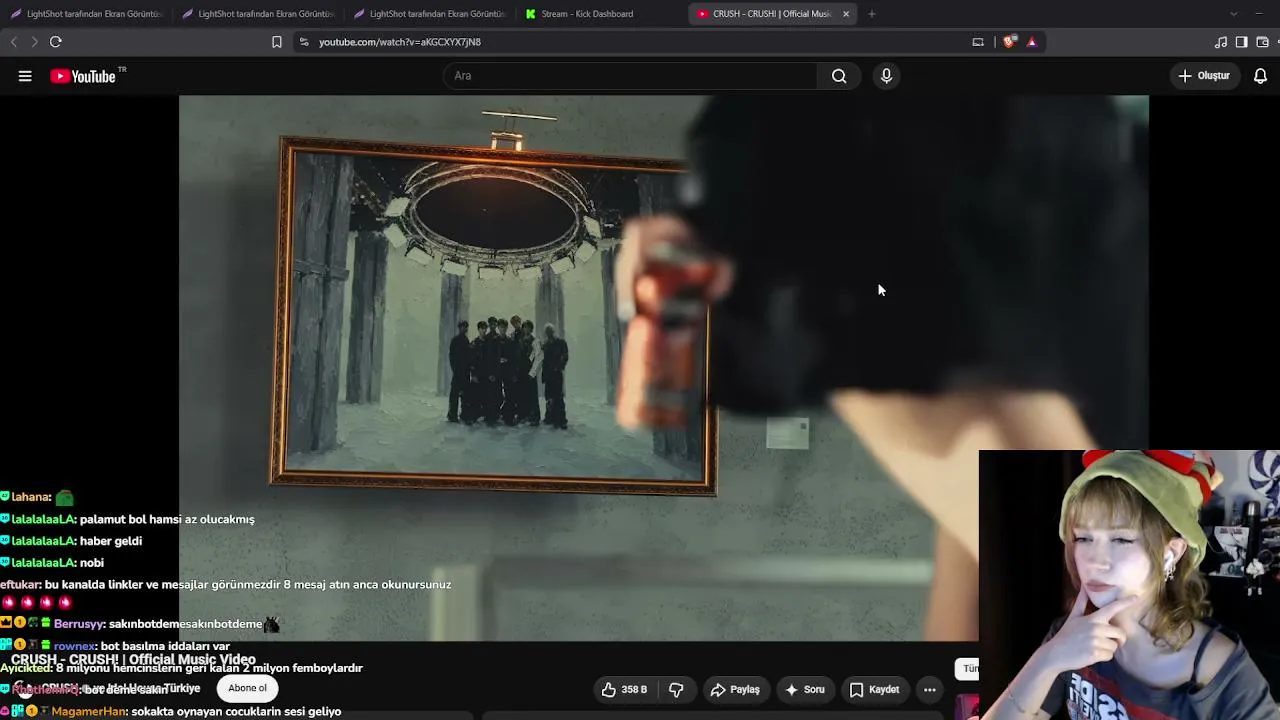This screenshot has width=1280, height=720.
Task: Open the Oluştur create button
Action: tap(1204, 76)
